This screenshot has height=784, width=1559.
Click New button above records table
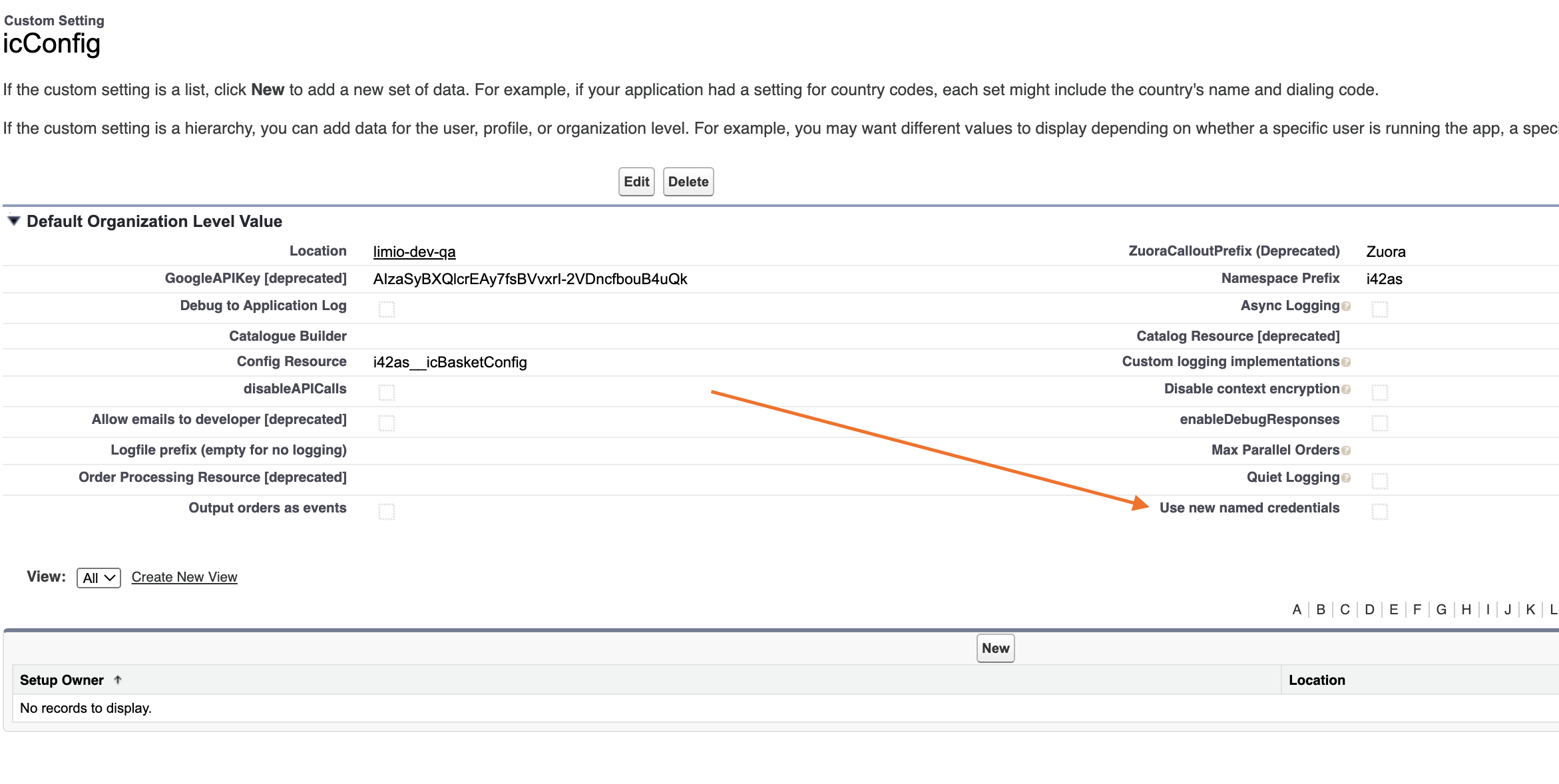coord(995,648)
